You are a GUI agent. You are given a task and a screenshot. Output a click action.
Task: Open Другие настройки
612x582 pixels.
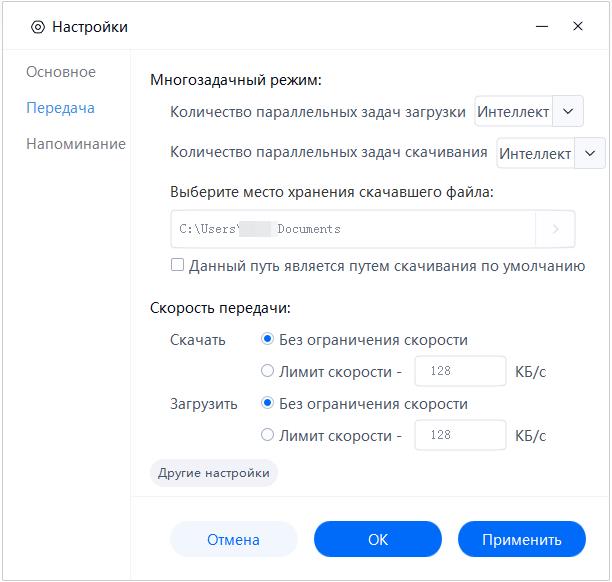pyautogui.click(x=214, y=473)
